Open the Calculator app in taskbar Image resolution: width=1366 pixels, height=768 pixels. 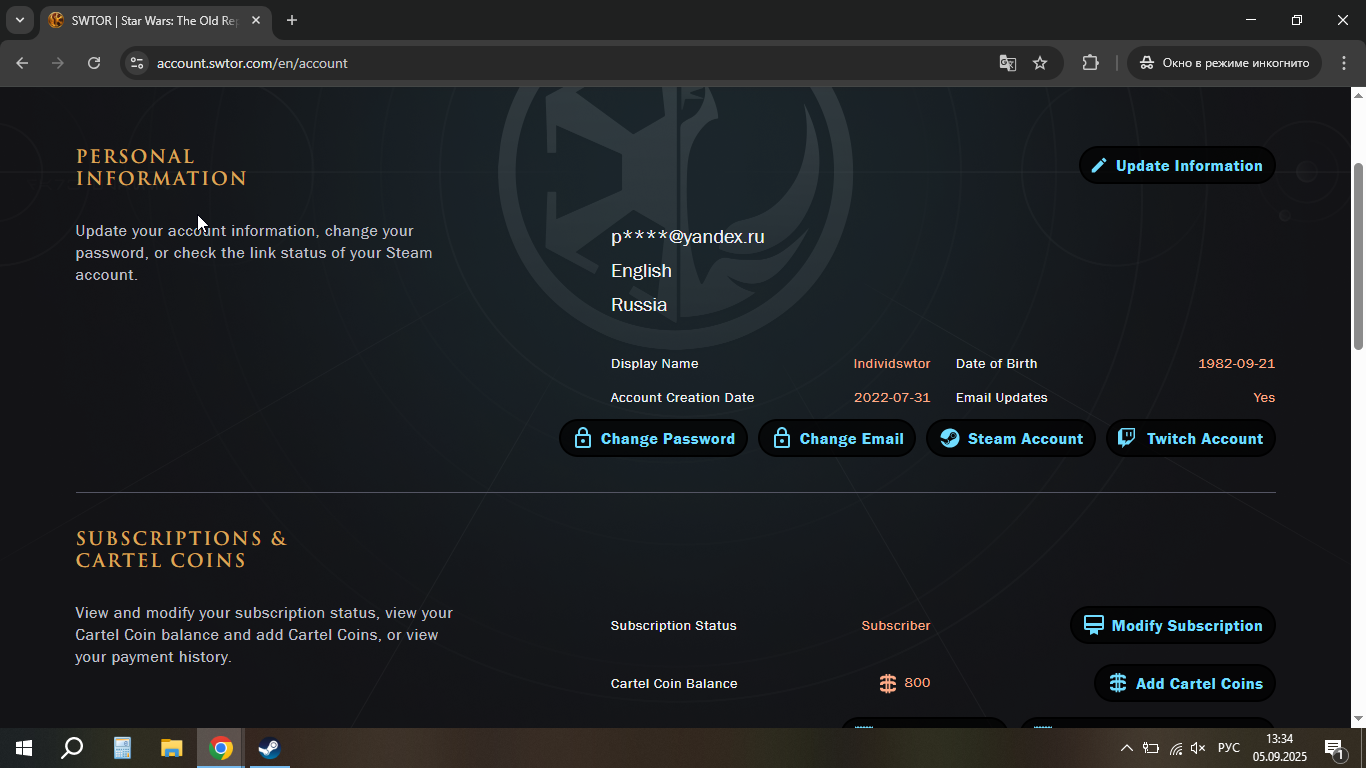[x=122, y=748]
